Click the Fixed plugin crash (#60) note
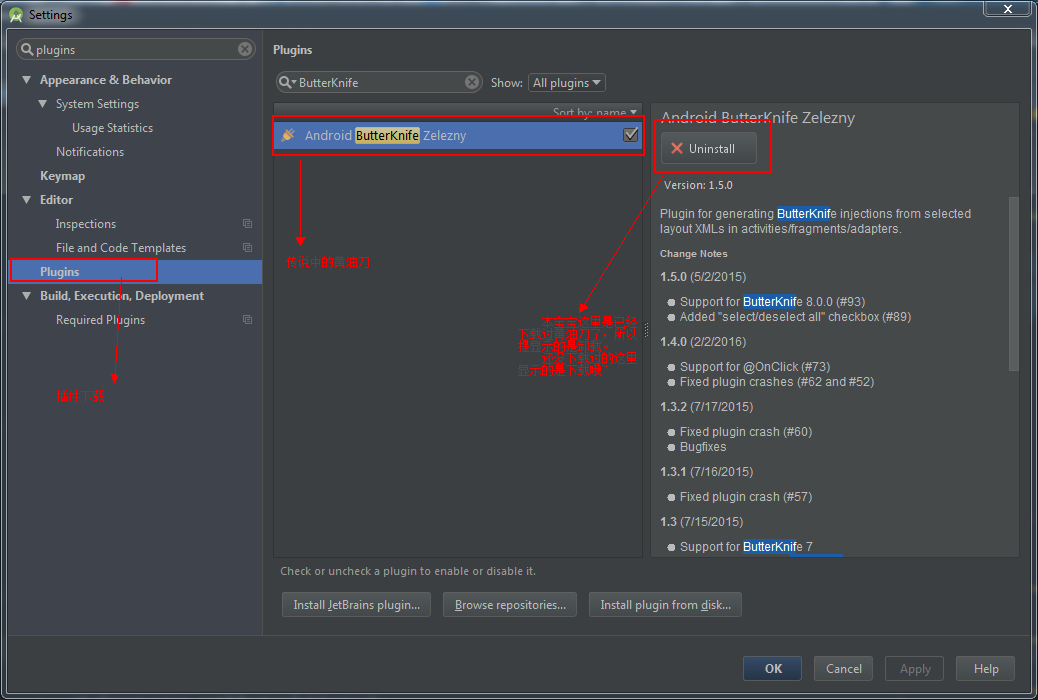This screenshot has height=700, width=1038. [745, 432]
